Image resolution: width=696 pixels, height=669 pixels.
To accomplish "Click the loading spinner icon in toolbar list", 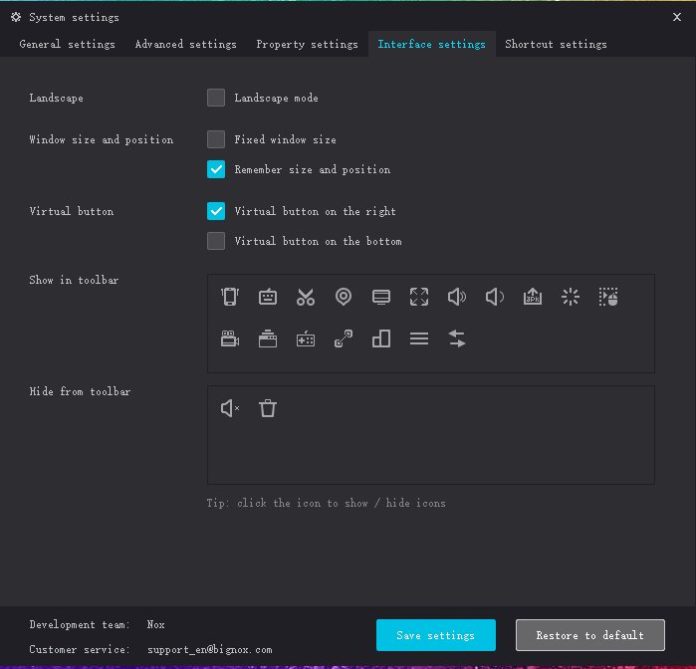I will [x=570, y=297].
